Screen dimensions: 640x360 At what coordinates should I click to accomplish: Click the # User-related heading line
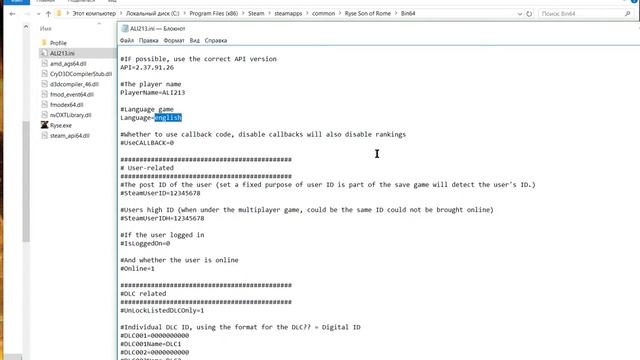tap(147, 168)
